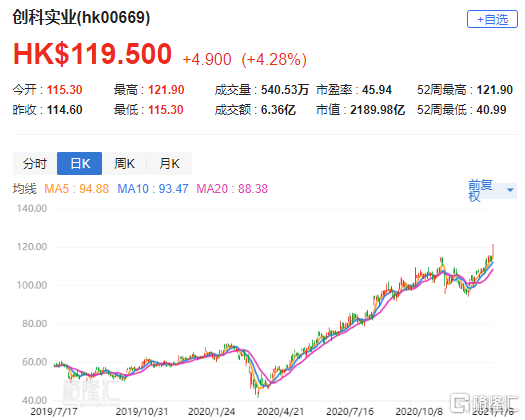Click the 创科实业(hk00669) stock title

(81, 17)
